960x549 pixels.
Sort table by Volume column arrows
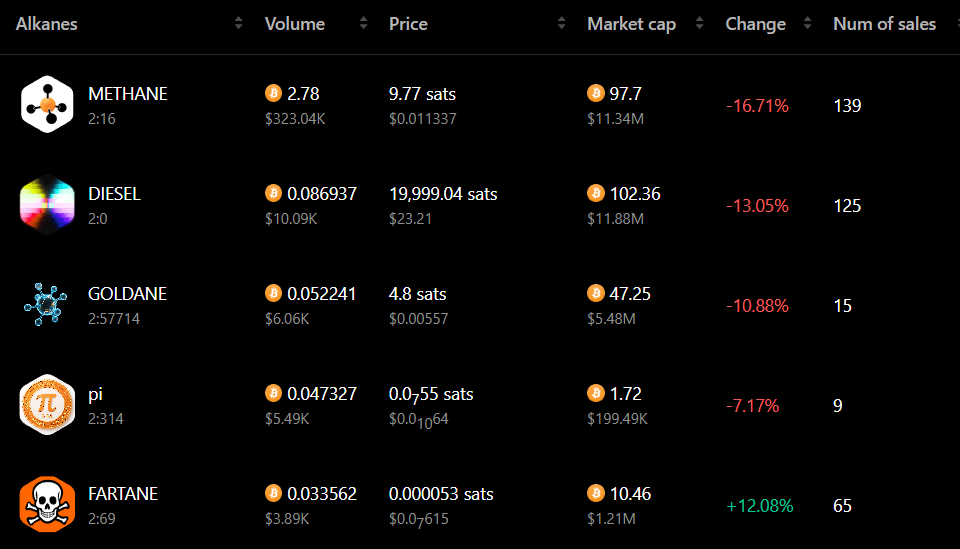click(x=363, y=23)
